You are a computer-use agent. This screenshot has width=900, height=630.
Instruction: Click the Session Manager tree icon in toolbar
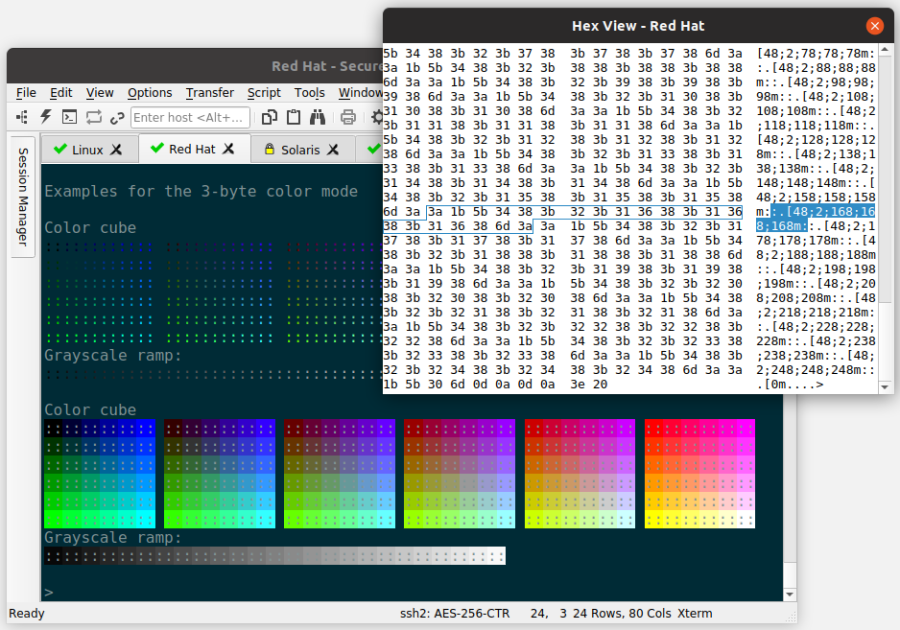[21, 117]
